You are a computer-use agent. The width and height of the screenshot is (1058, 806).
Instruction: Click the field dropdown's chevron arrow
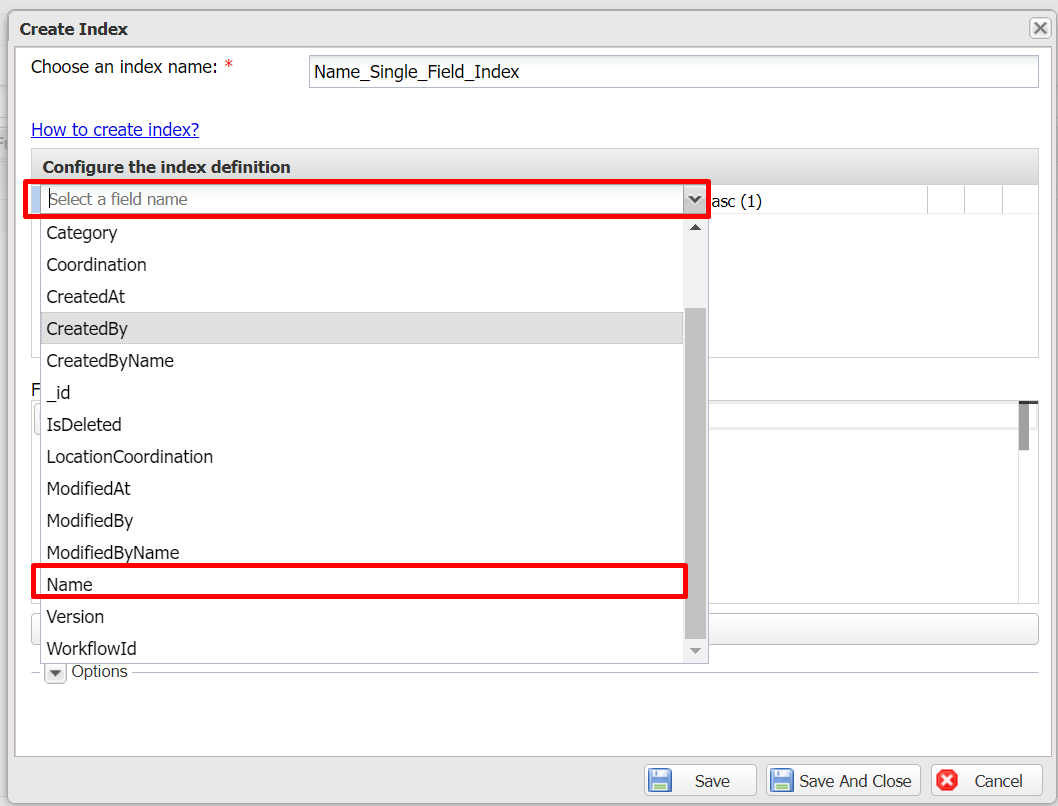coord(694,199)
